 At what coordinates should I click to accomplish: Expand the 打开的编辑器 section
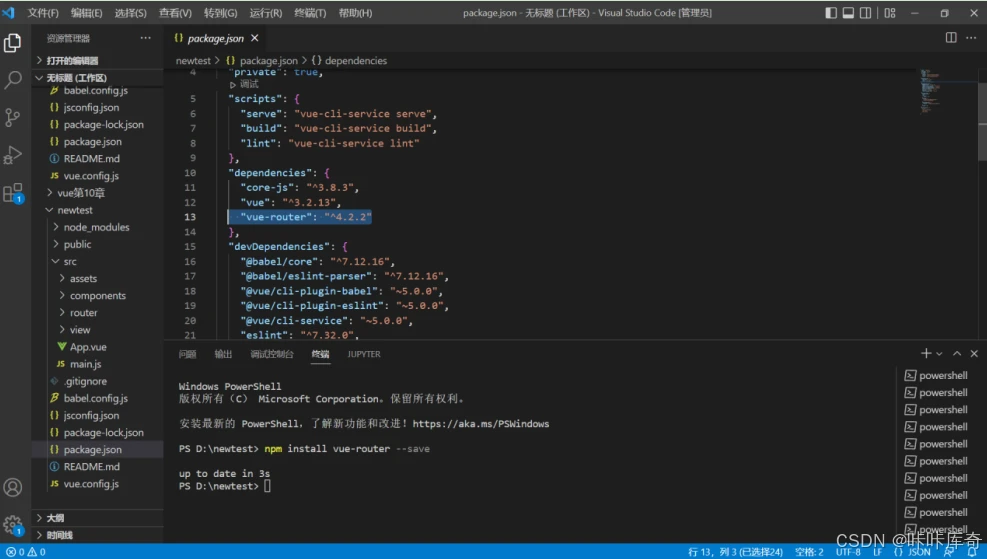(98, 60)
